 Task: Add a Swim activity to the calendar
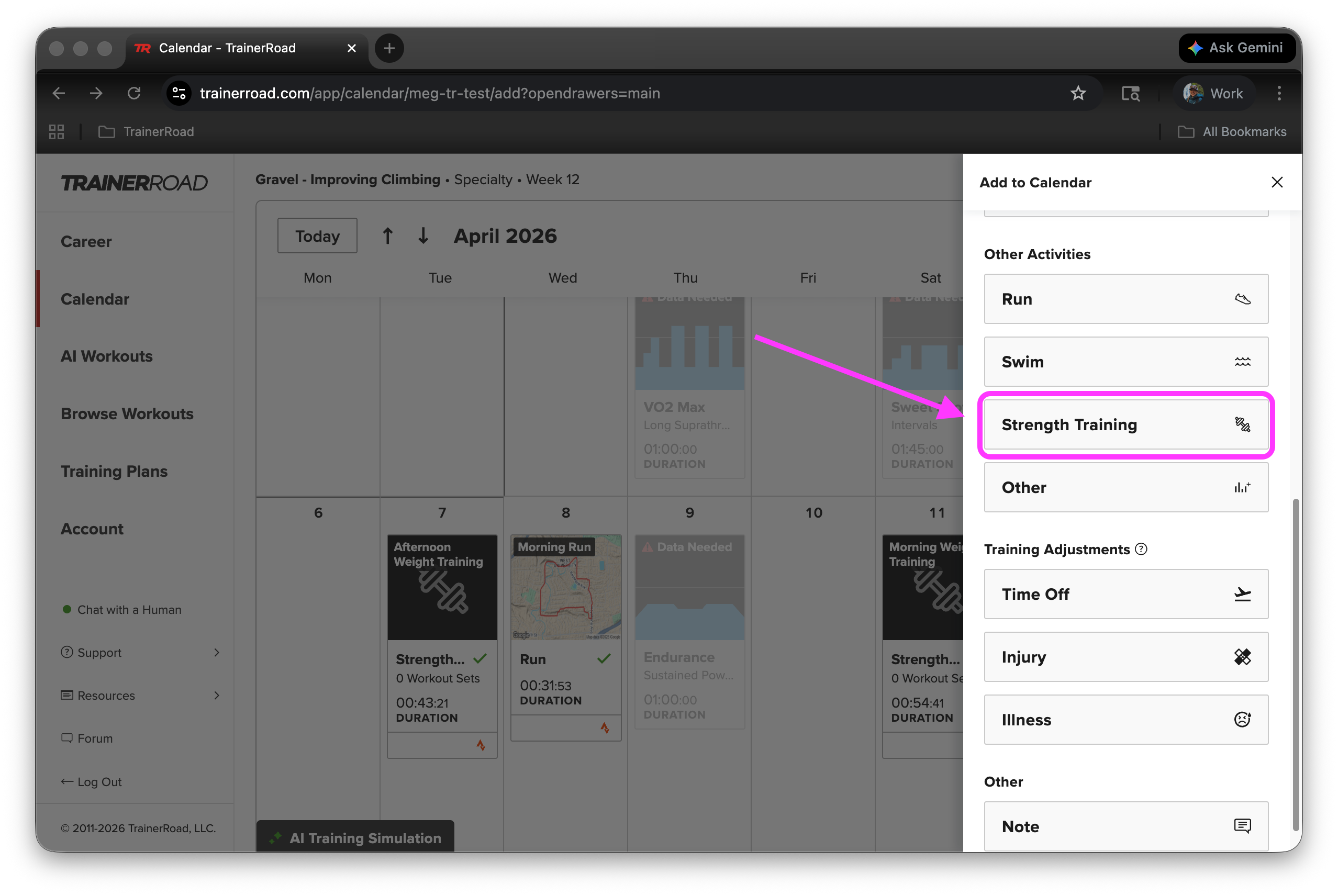[x=1125, y=362]
